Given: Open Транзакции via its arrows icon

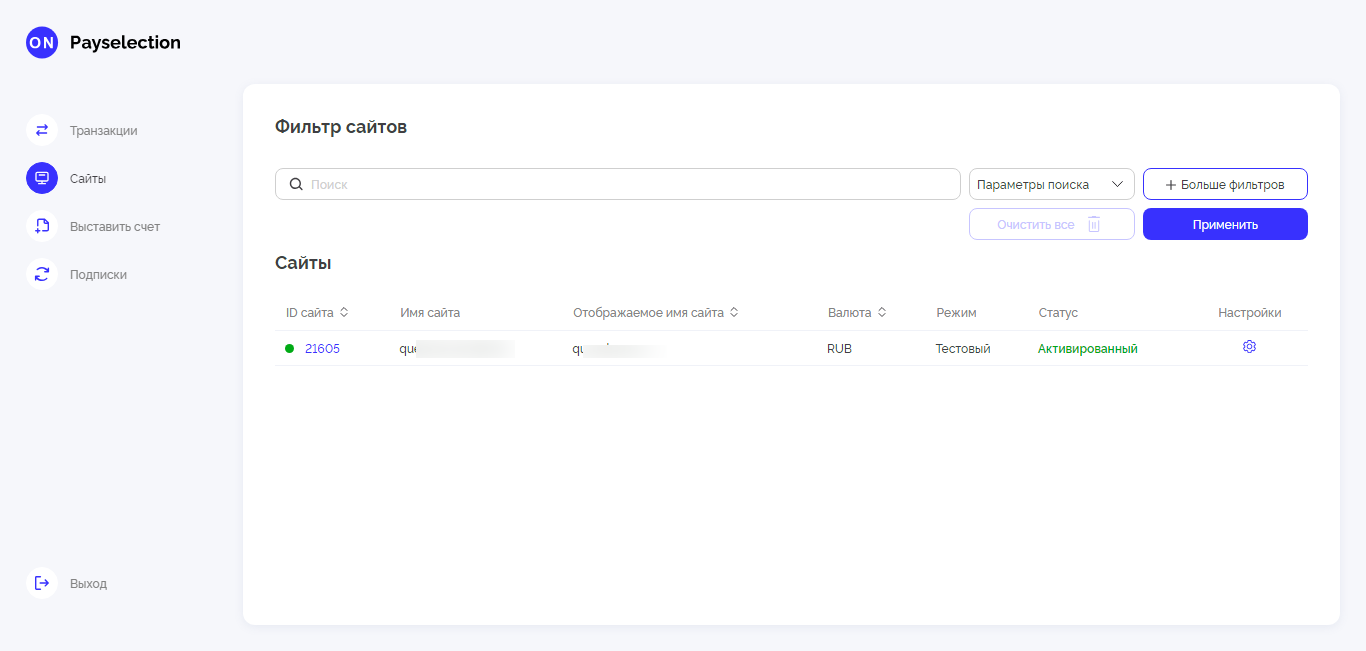Looking at the screenshot, I should [42, 130].
